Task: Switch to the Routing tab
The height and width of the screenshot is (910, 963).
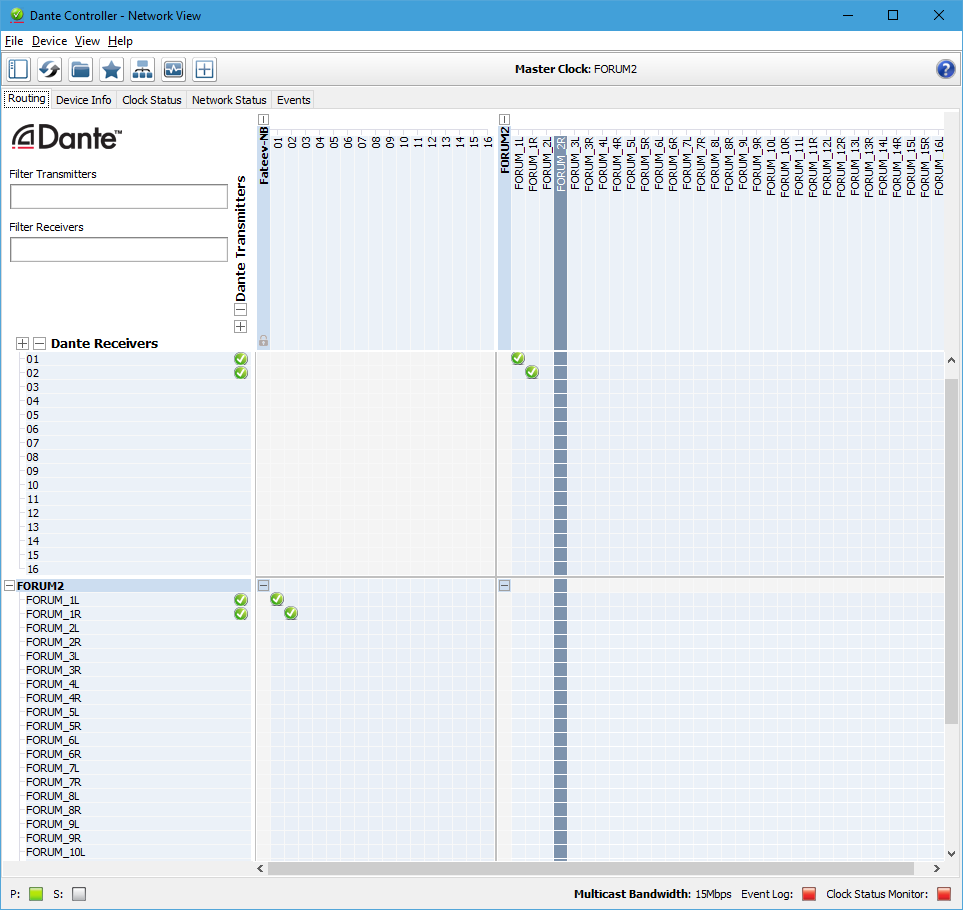Action: 26,99
